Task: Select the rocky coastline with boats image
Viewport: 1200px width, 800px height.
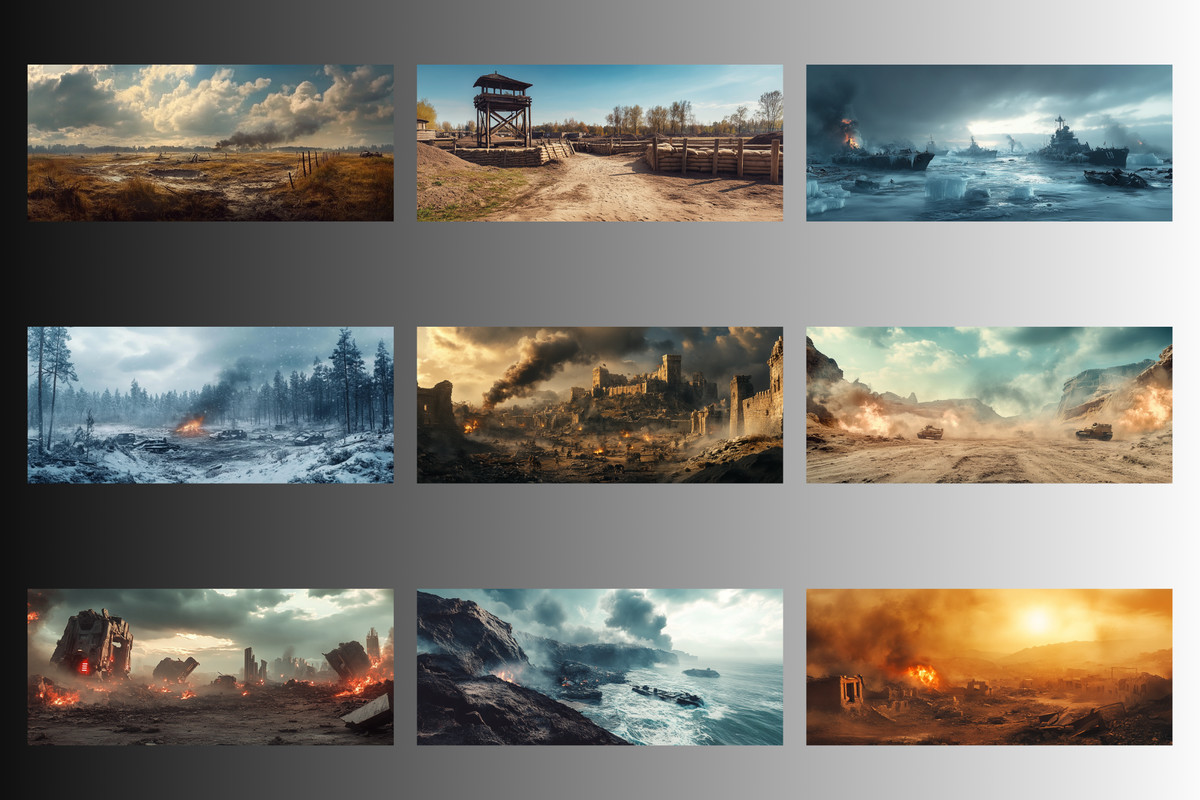Action: point(600,667)
